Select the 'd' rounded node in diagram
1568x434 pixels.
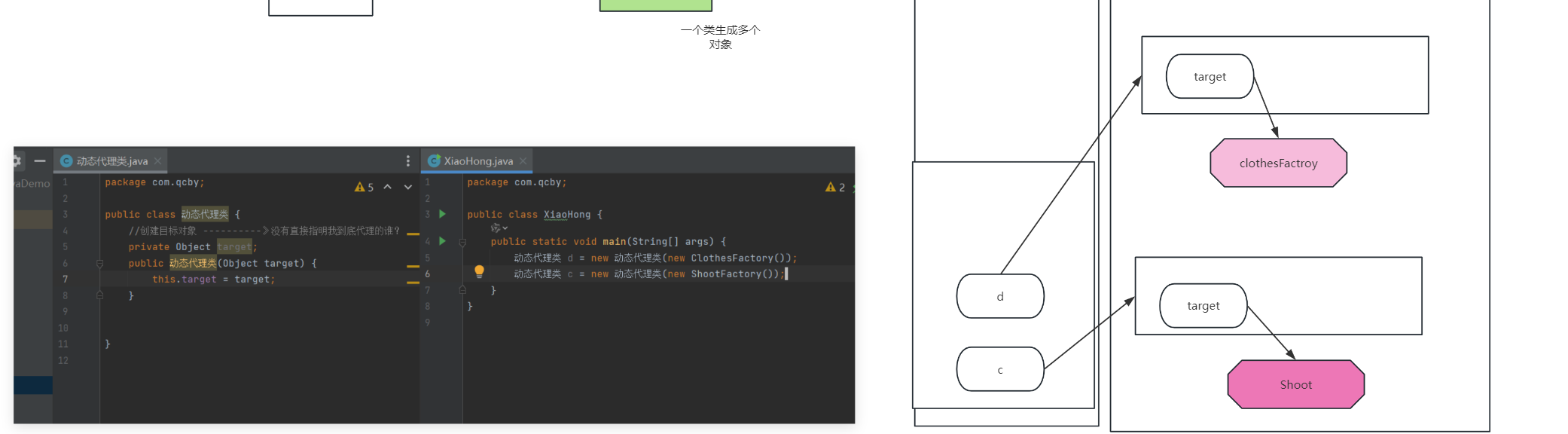pos(1000,296)
